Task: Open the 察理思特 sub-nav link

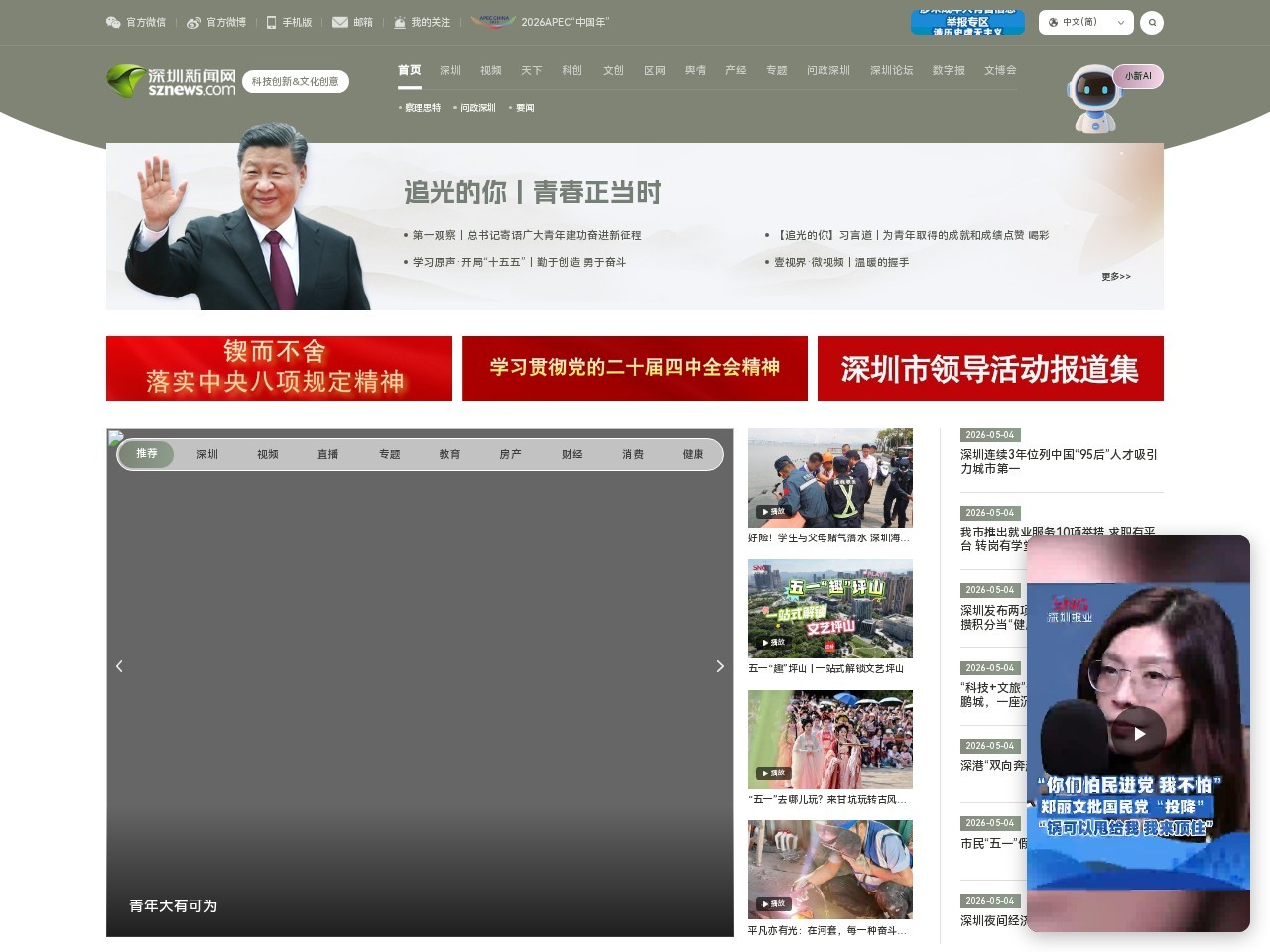Action: (x=421, y=108)
